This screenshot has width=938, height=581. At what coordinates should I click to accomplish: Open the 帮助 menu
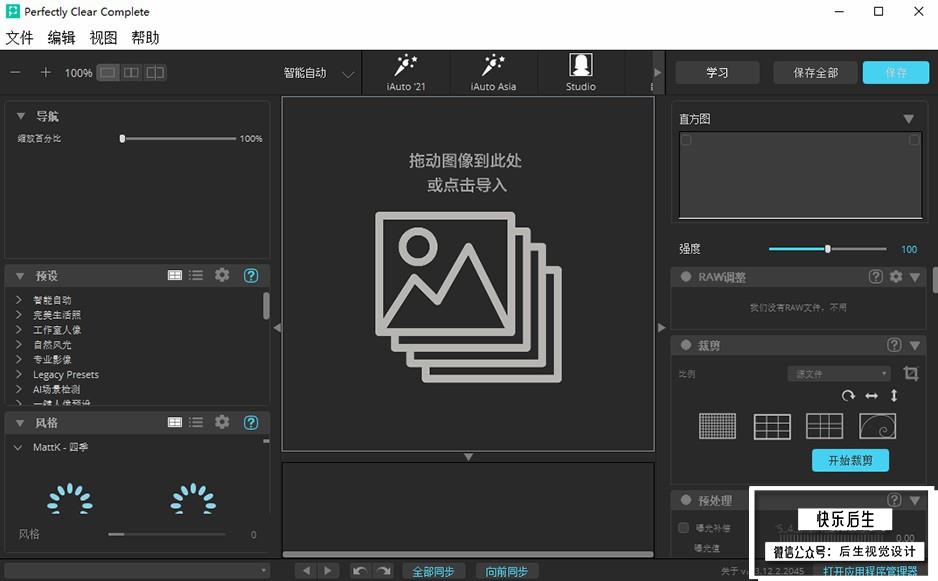point(145,38)
